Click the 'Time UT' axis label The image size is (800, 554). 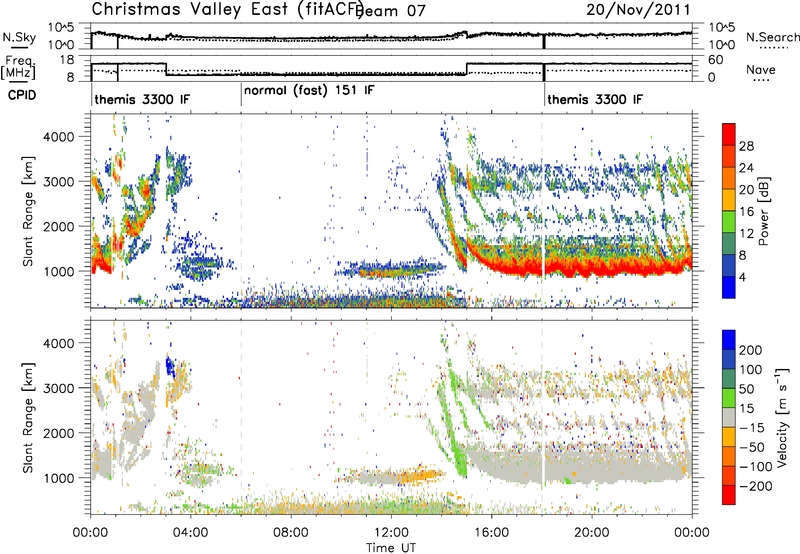pyautogui.click(x=391, y=548)
